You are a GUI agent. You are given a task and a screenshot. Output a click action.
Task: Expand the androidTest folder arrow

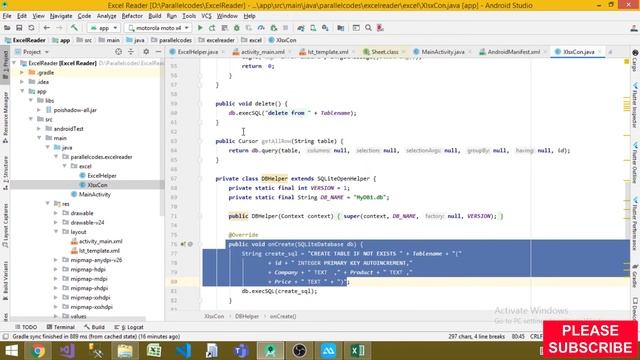(39, 129)
